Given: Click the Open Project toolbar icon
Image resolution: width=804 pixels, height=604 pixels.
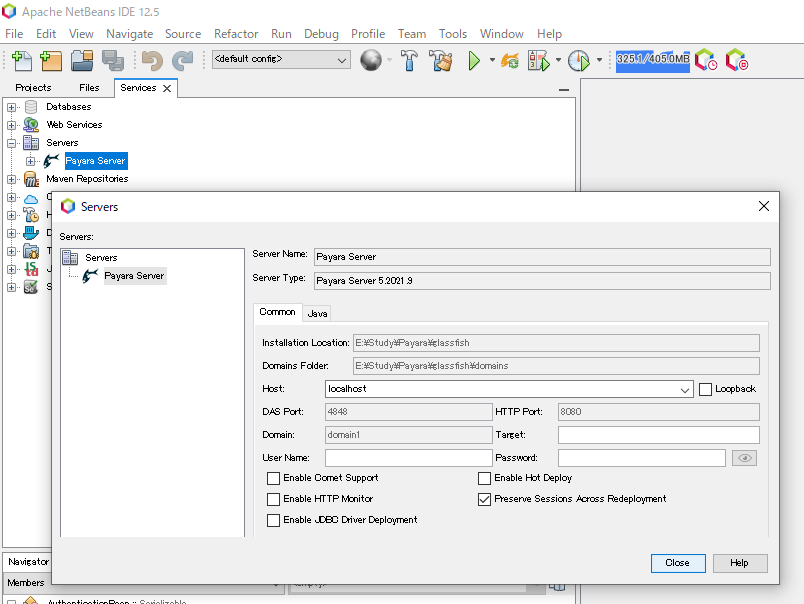Looking at the screenshot, I should [82, 61].
